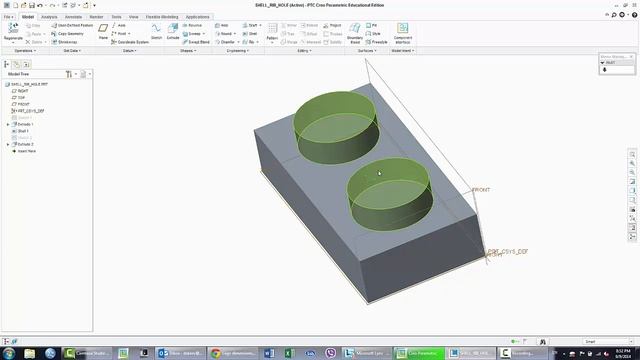This screenshot has height=360, width=640.
Task: Click the Help question mark icon
Action: (634, 15)
